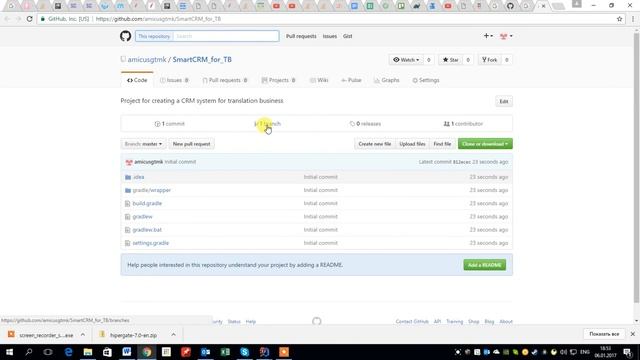Open the amicusgtmk owner profile link

[147, 60]
